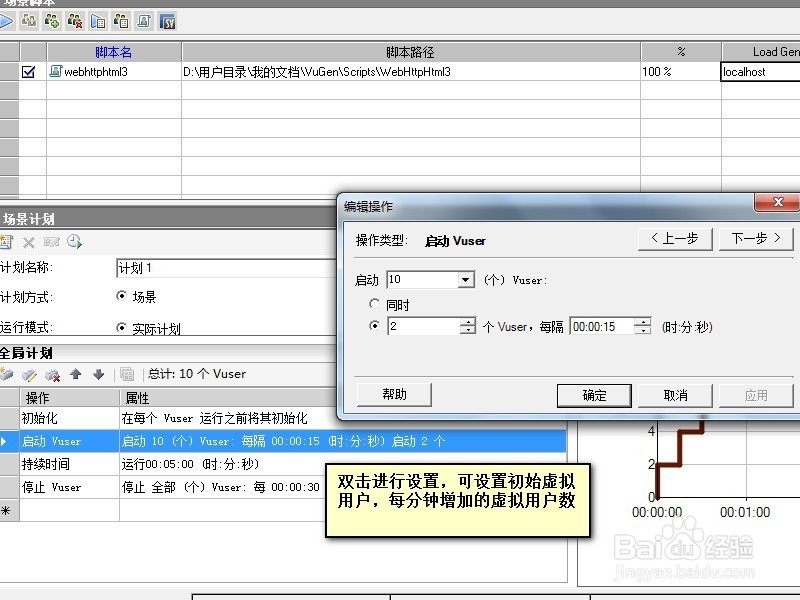Confirm settings with the 确定 button
Viewport: 800px width, 600px height.
coord(594,395)
